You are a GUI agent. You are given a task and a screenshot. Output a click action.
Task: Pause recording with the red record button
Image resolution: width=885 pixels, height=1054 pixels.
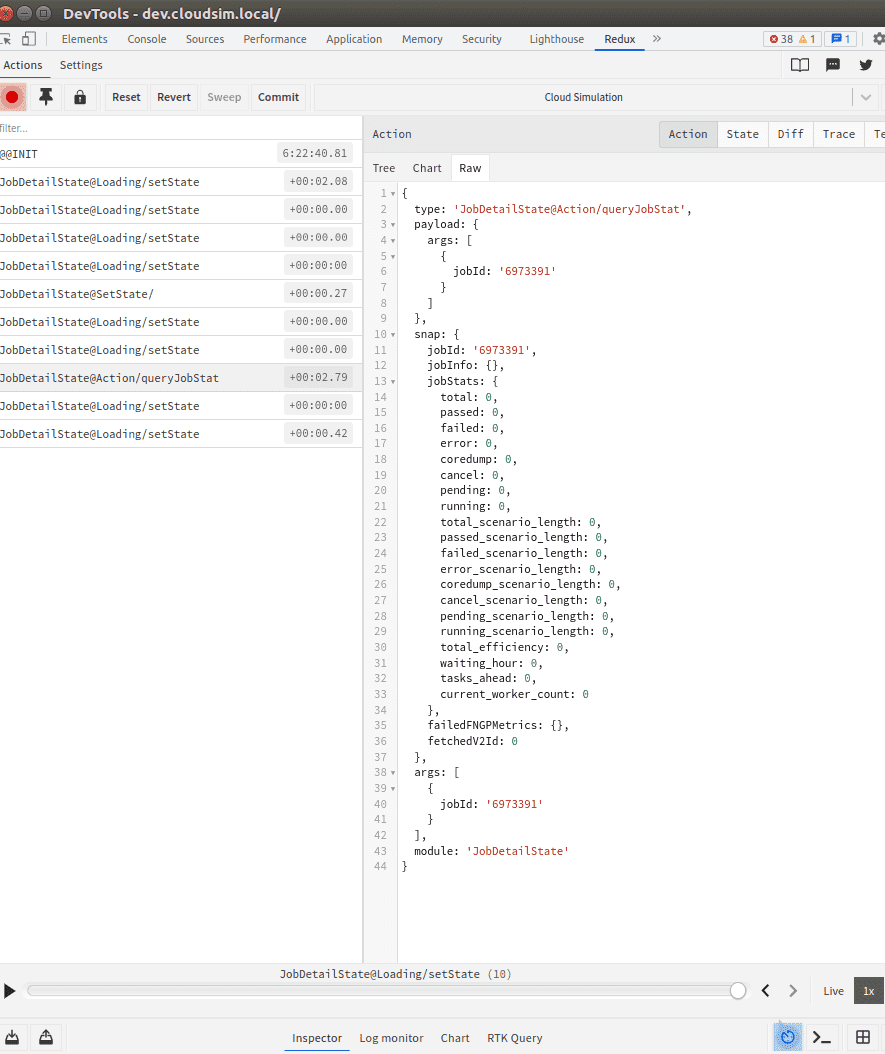[12, 97]
